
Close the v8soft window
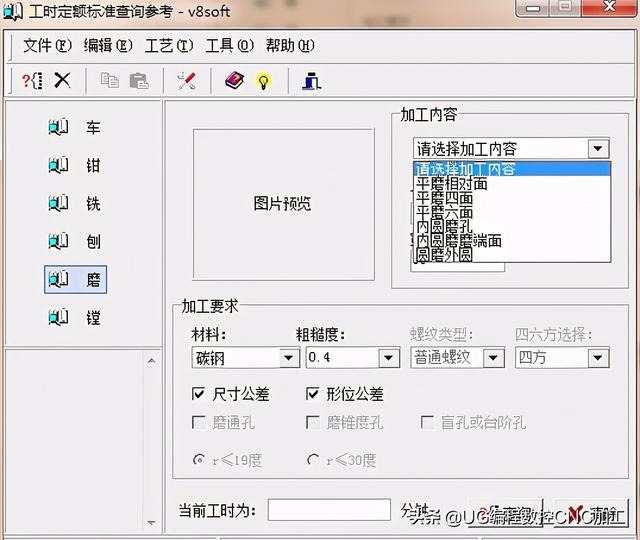609,7
